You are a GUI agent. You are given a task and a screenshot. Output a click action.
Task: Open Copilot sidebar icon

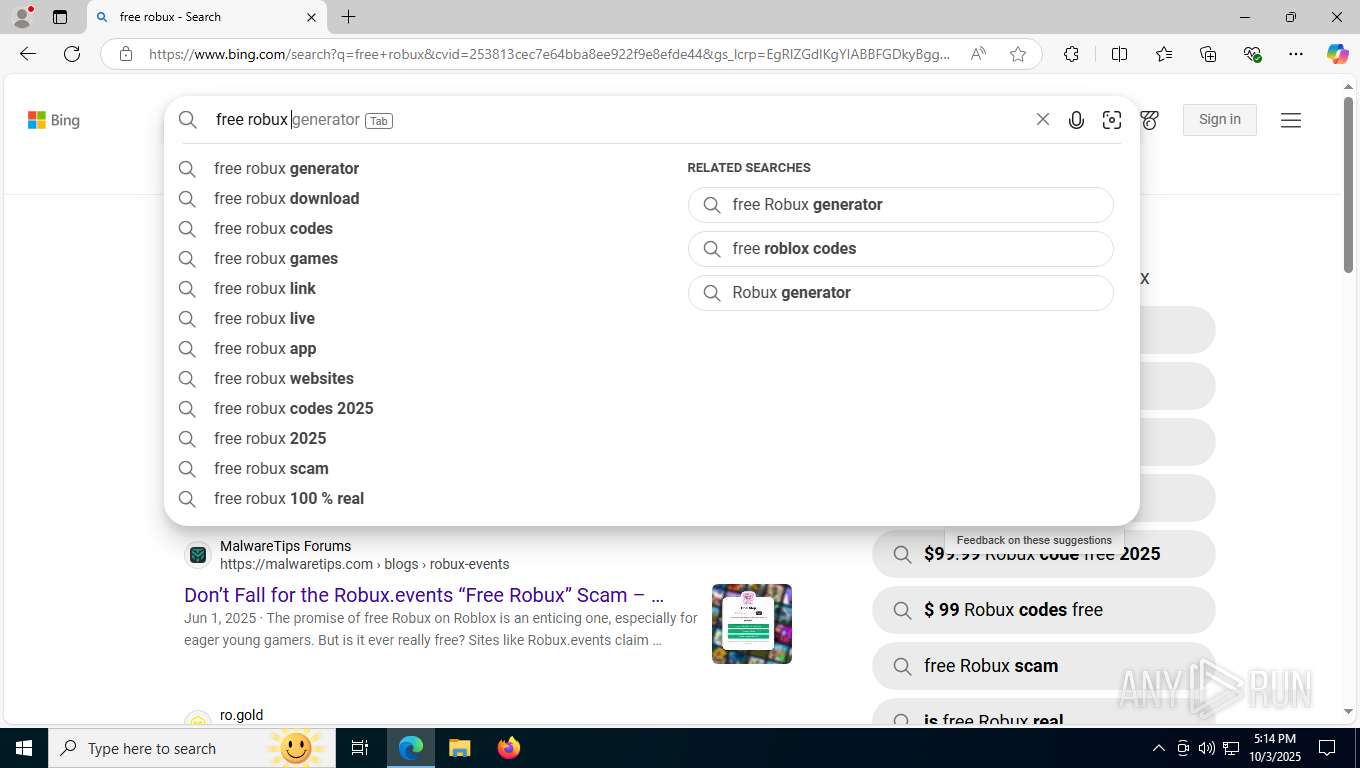coord(1337,54)
